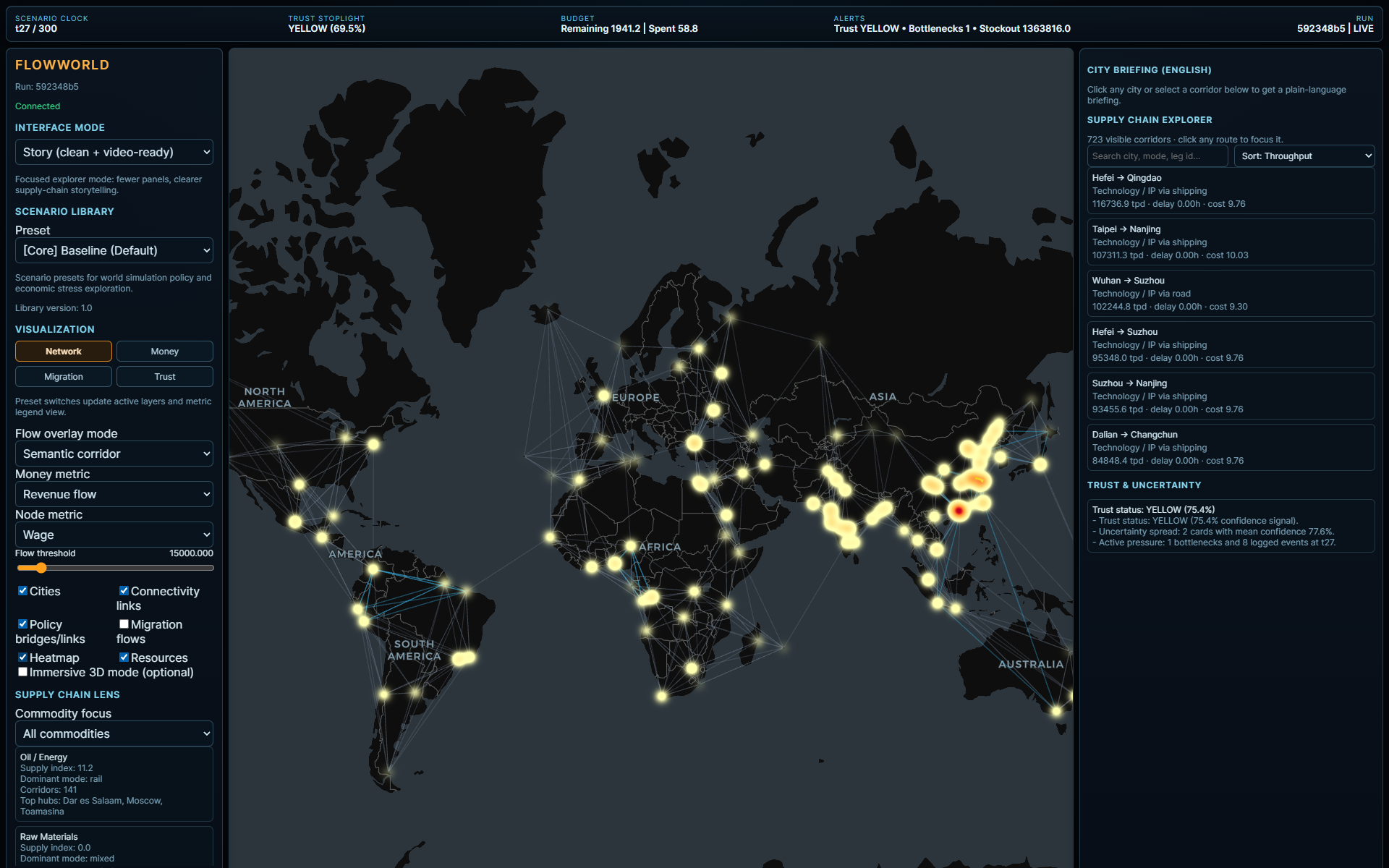Enable Immersive 3D mode checkbox
The image size is (1389, 868).
[x=22, y=672]
